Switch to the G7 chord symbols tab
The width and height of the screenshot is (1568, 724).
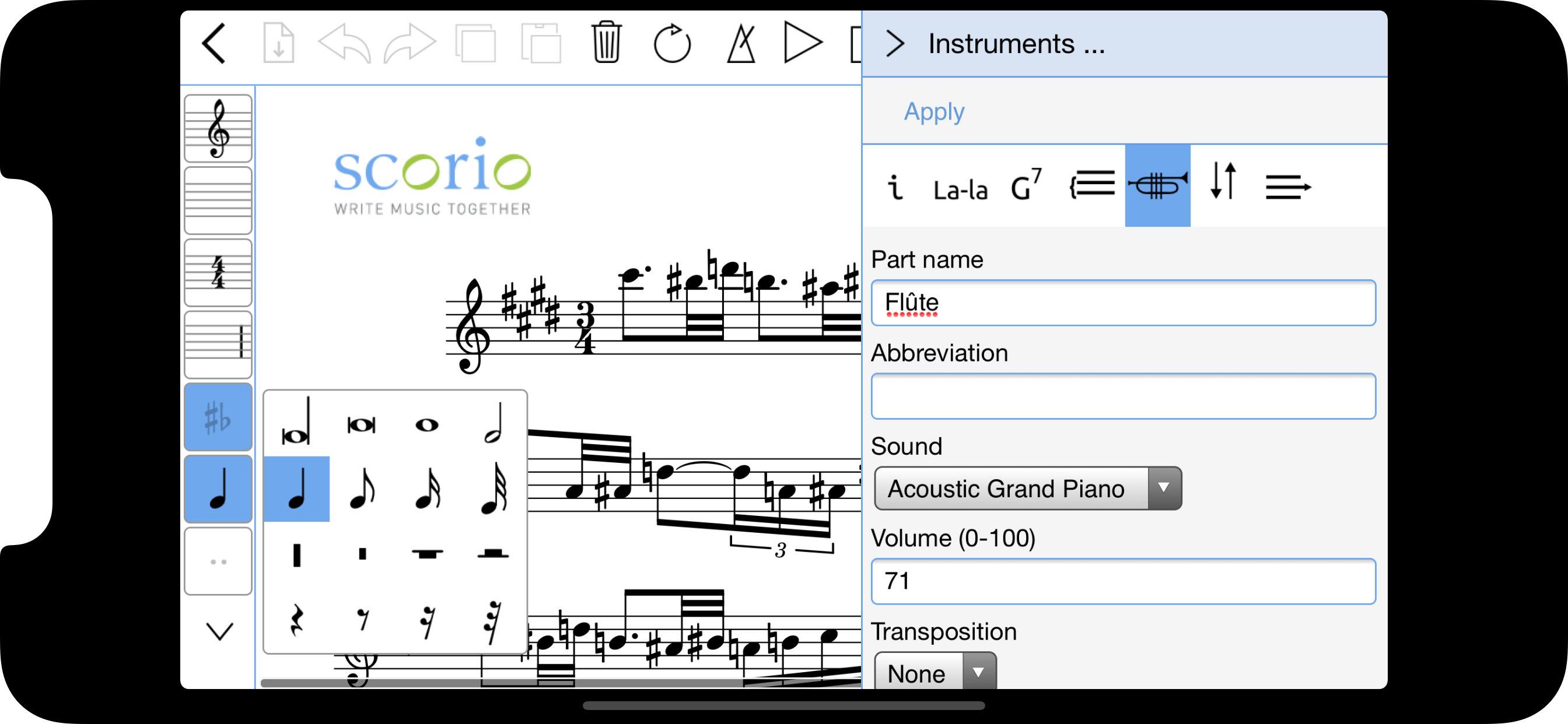tap(1025, 185)
